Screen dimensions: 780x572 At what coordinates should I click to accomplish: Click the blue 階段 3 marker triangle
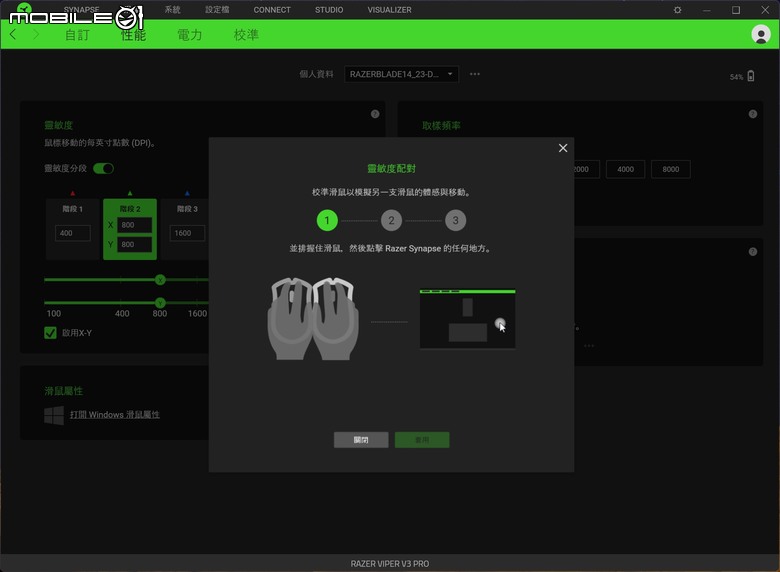pos(187,193)
